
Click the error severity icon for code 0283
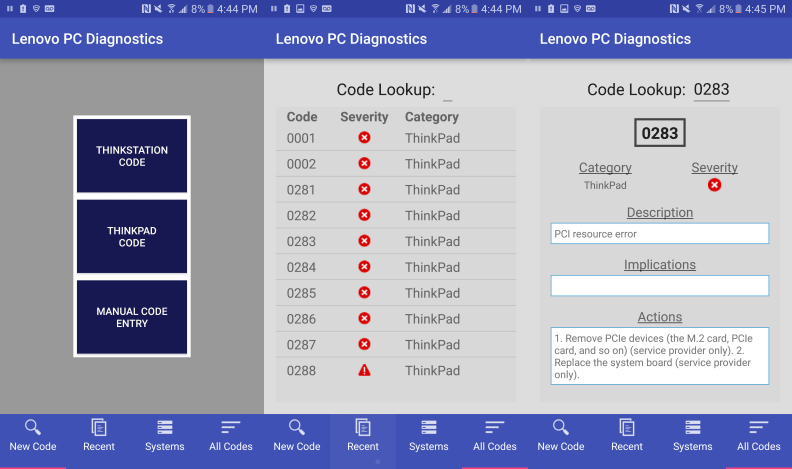coord(364,241)
